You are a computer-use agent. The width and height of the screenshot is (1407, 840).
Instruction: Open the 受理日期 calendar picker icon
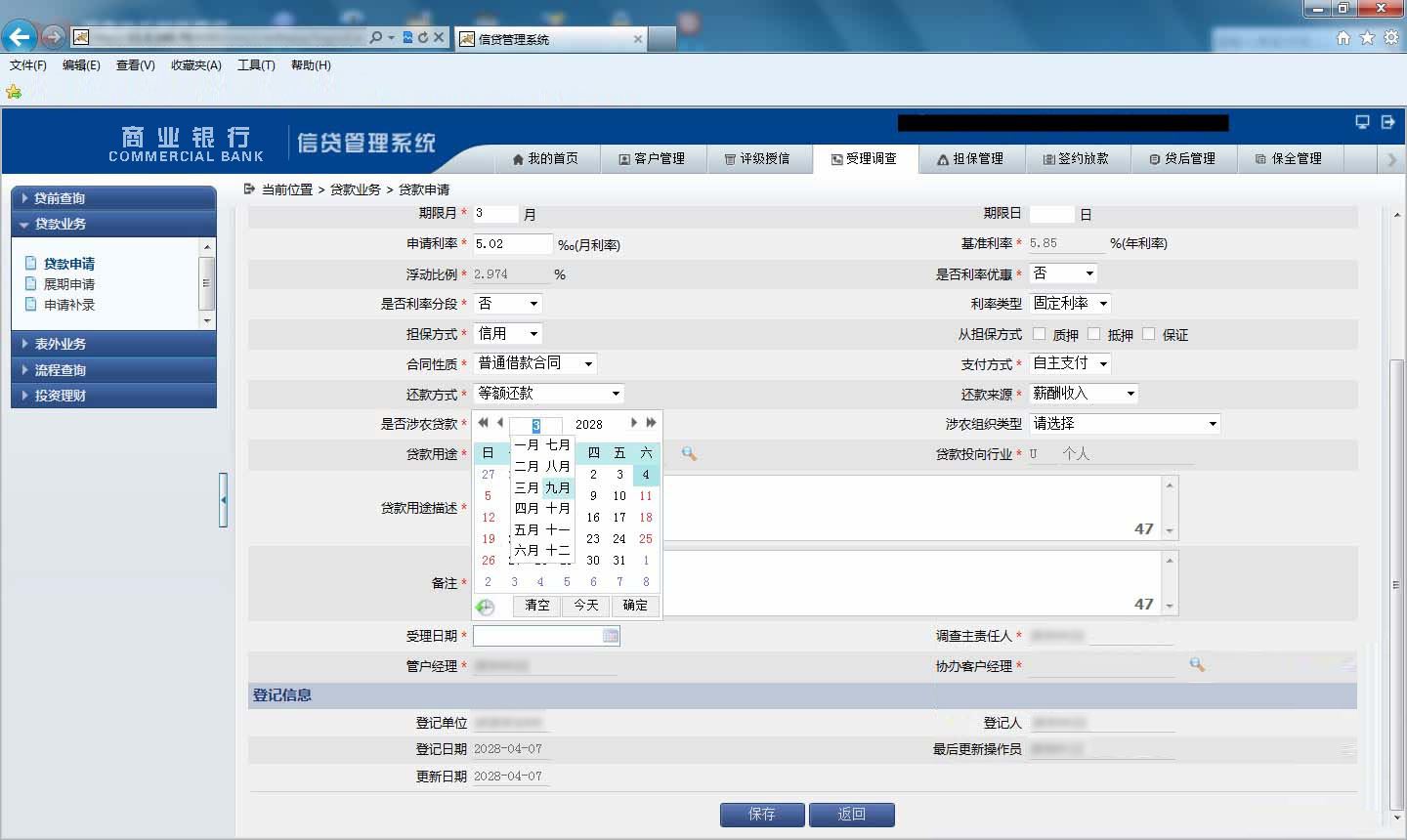(x=611, y=636)
